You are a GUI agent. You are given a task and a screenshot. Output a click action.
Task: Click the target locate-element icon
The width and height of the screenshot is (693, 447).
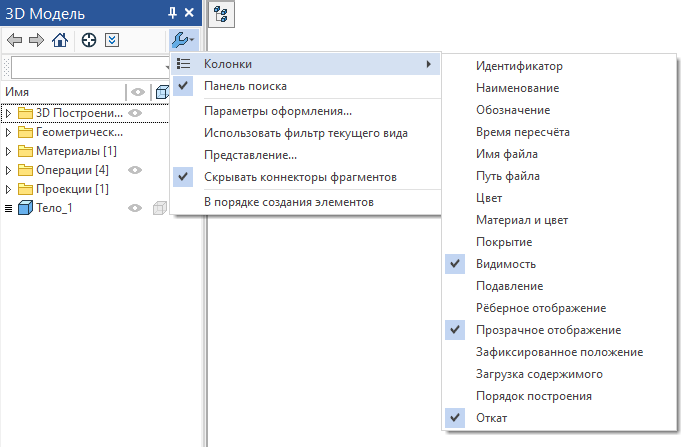tap(89, 41)
